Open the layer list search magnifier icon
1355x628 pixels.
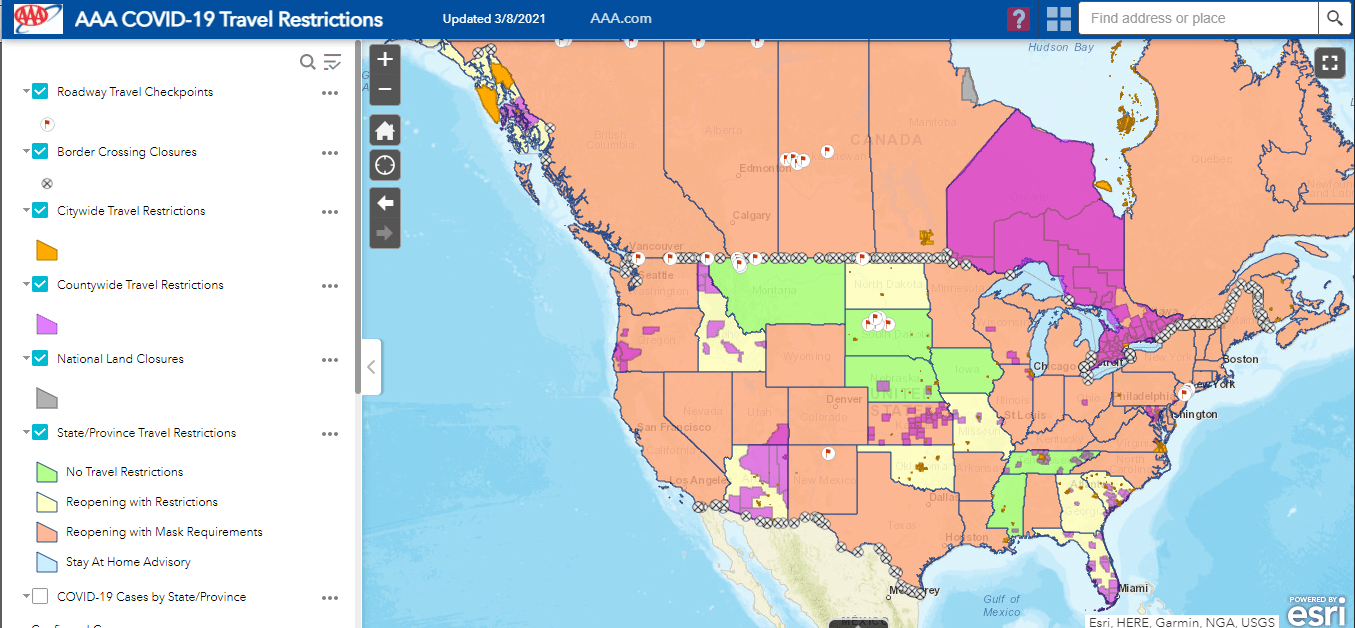307,61
